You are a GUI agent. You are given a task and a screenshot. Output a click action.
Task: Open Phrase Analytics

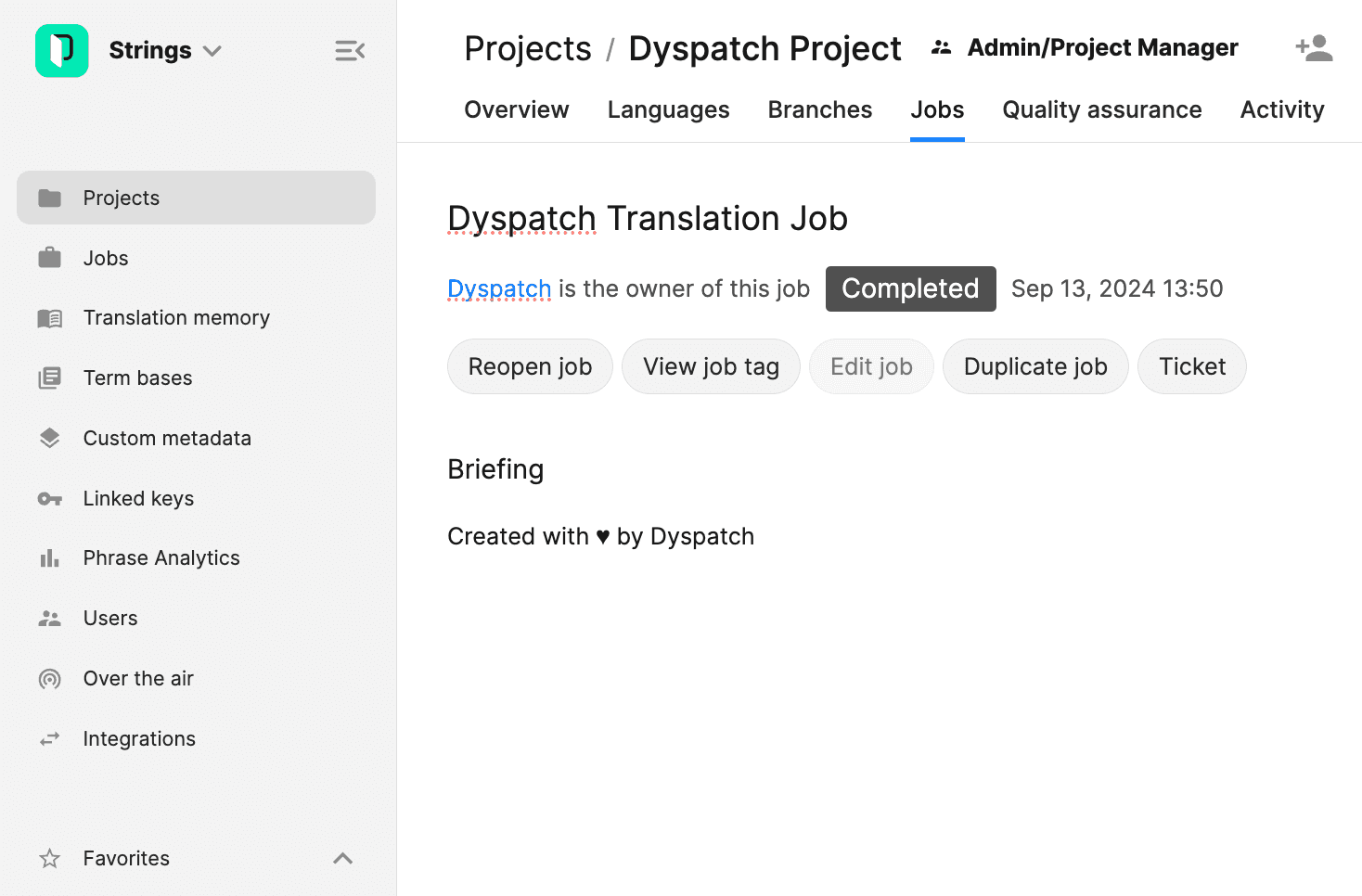pos(161,557)
